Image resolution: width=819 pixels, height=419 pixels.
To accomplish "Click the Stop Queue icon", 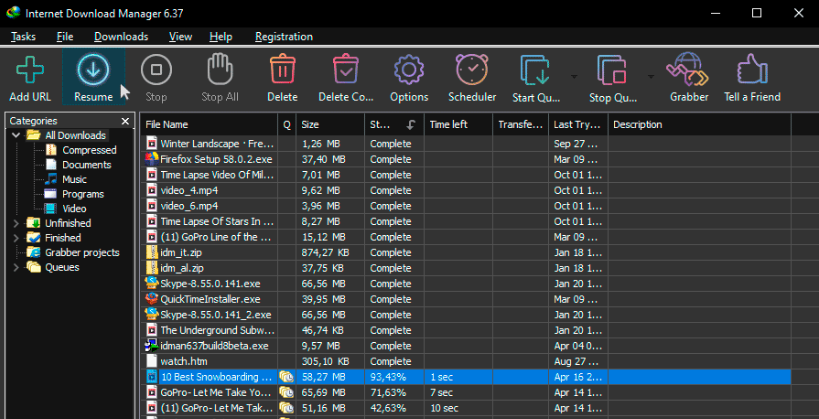I will [x=612, y=70].
